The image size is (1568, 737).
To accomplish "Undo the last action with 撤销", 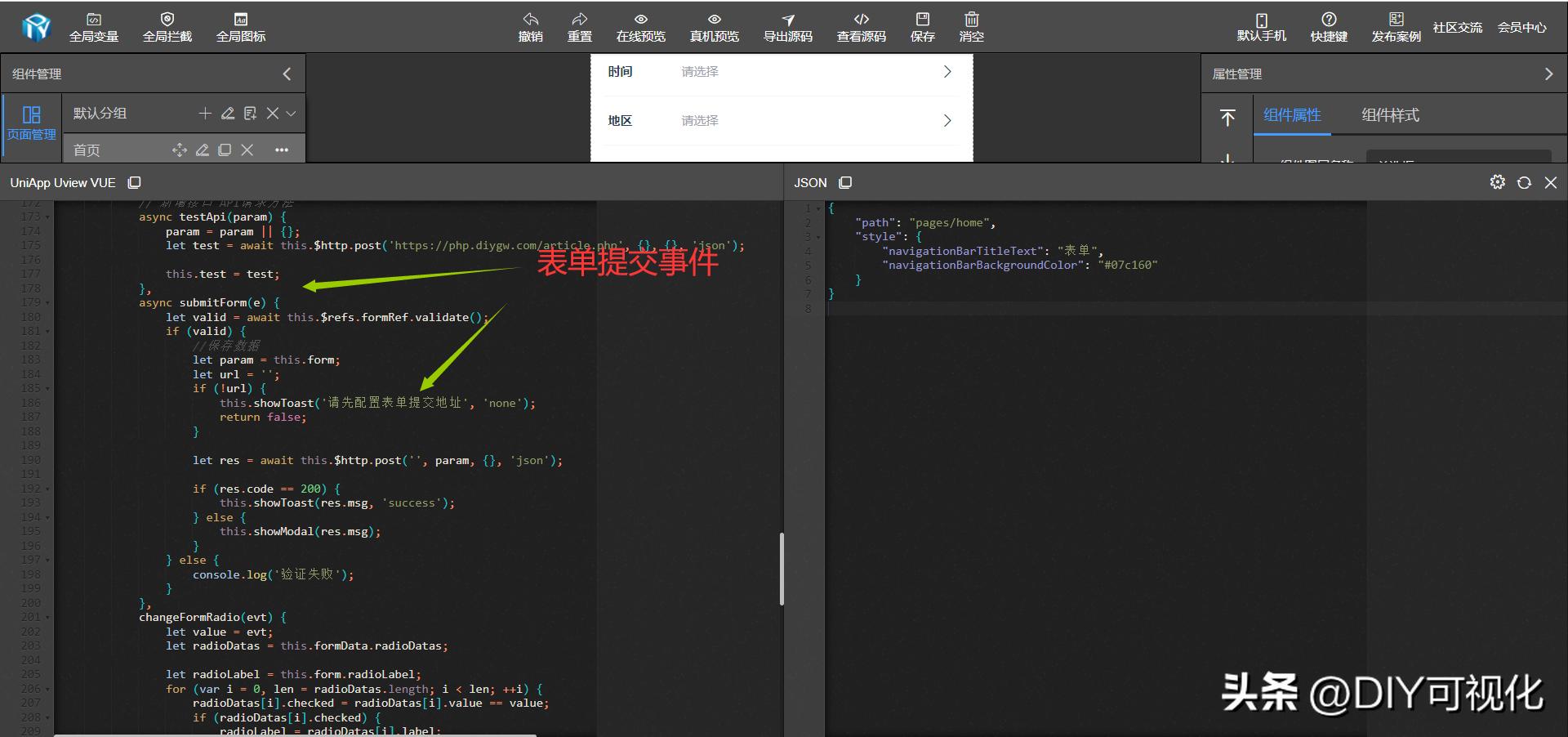I will pos(530,26).
